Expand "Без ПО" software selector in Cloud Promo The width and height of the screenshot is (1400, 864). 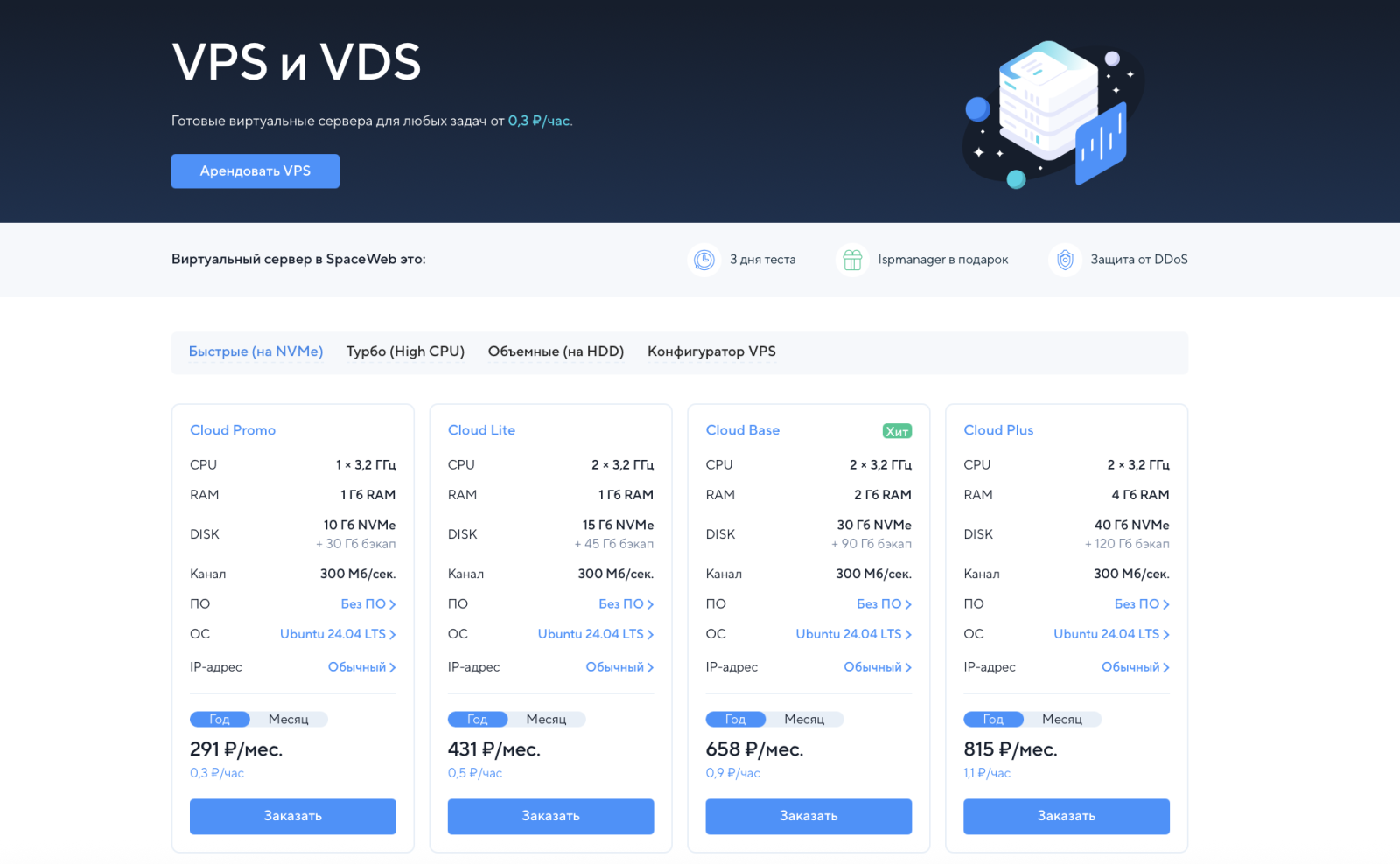click(363, 604)
